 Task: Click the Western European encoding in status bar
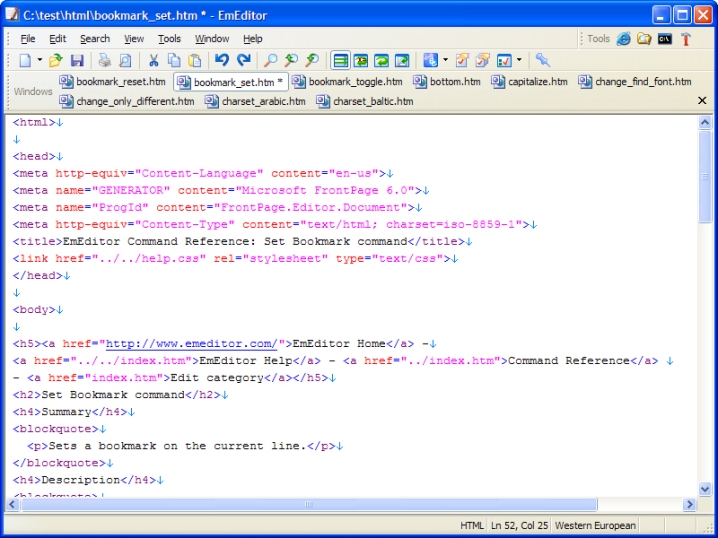(x=594, y=526)
